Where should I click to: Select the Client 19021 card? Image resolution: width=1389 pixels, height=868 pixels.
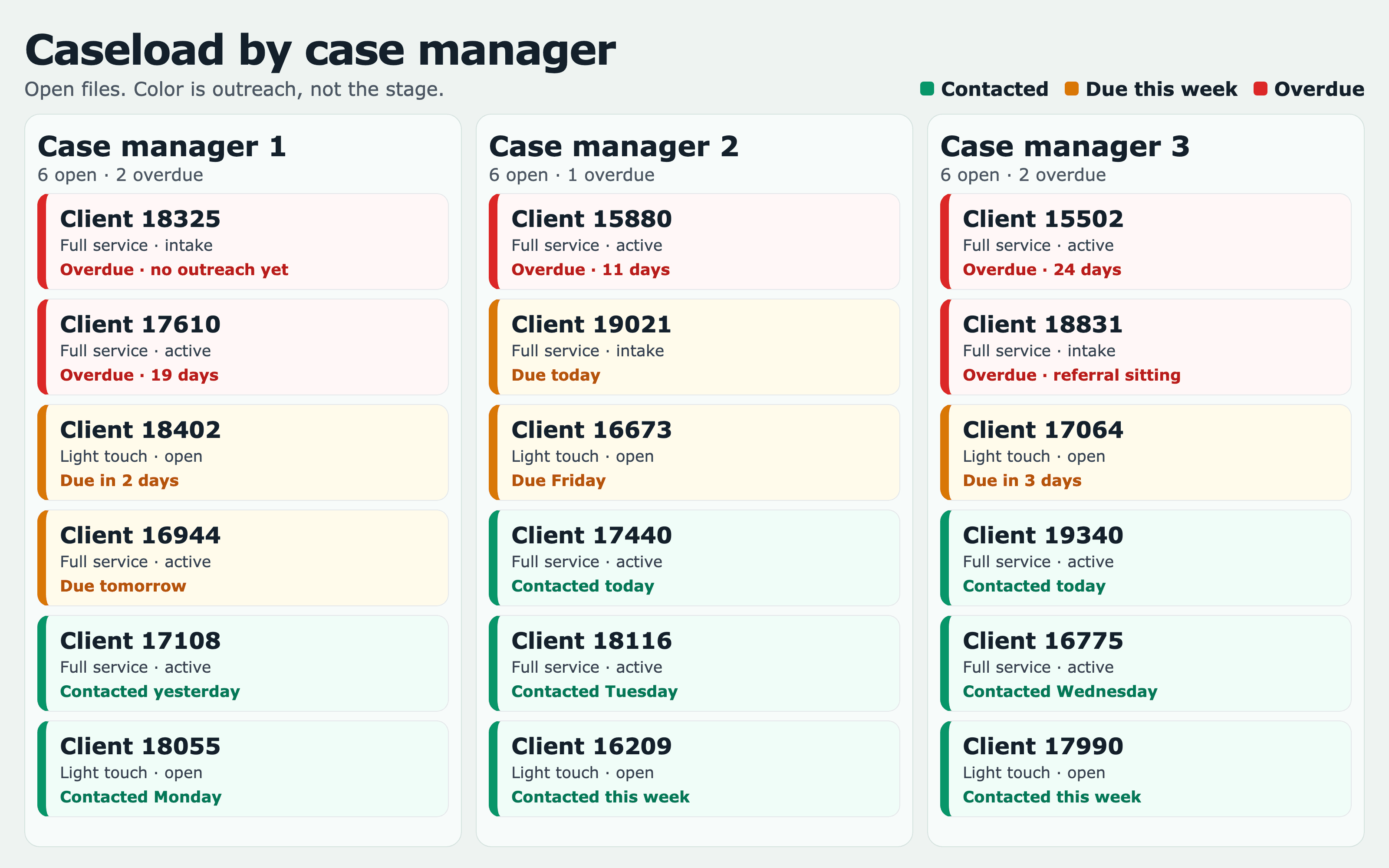(x=694, y=347)
